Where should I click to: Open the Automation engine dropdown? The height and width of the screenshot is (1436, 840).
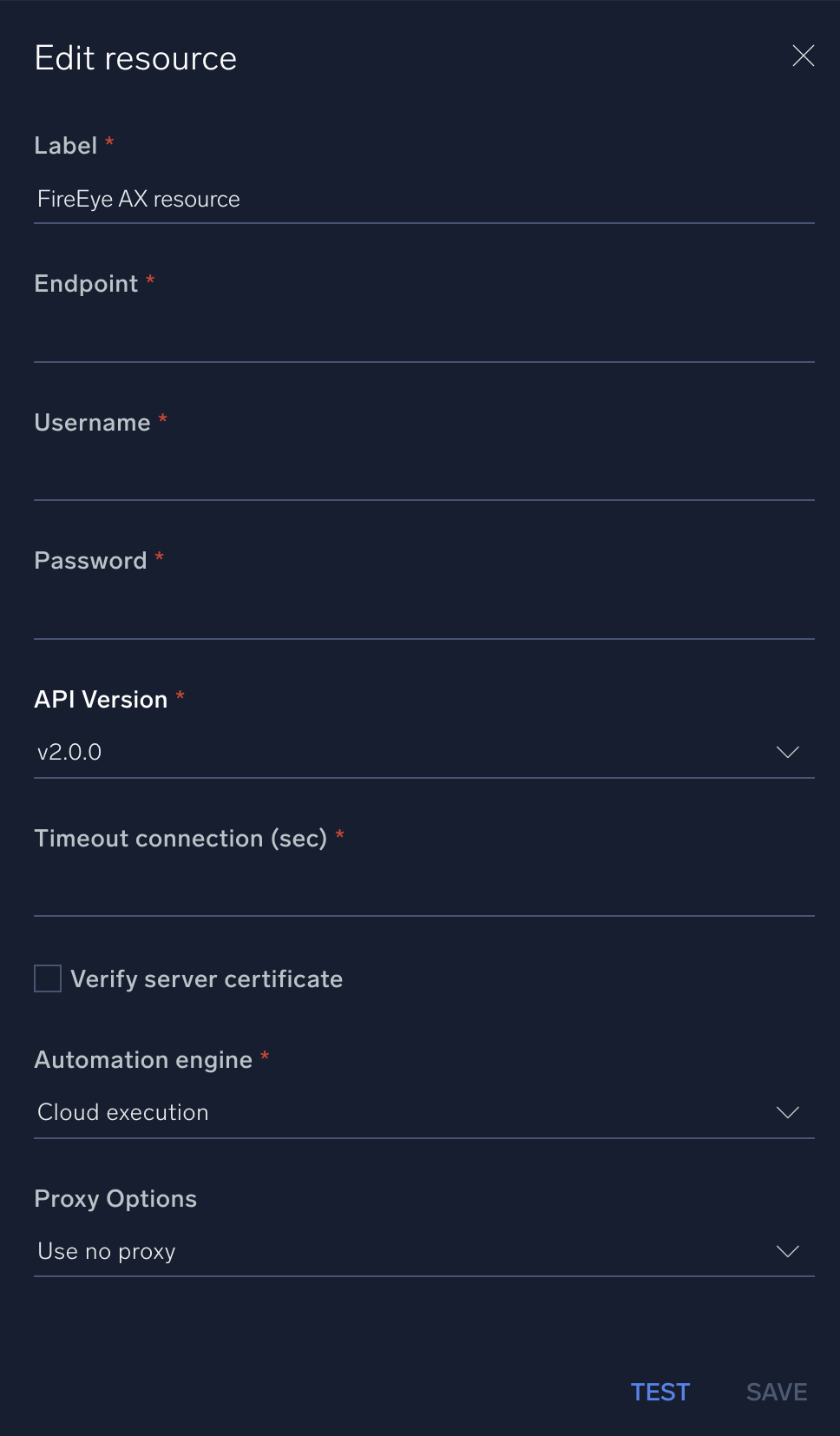coord(787,1112)
